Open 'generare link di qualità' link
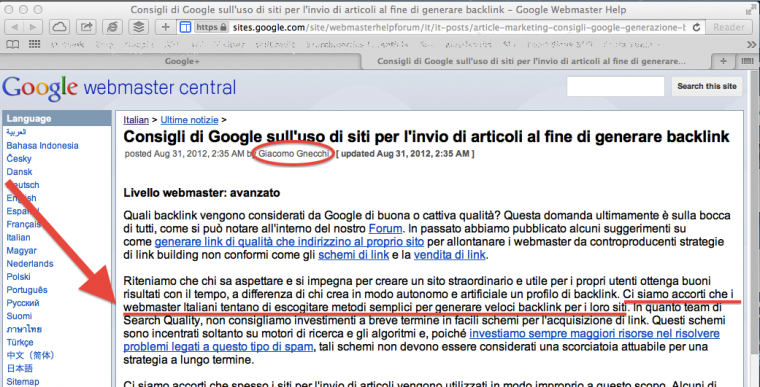Screen dimensions: 760x387 point(289,242)
